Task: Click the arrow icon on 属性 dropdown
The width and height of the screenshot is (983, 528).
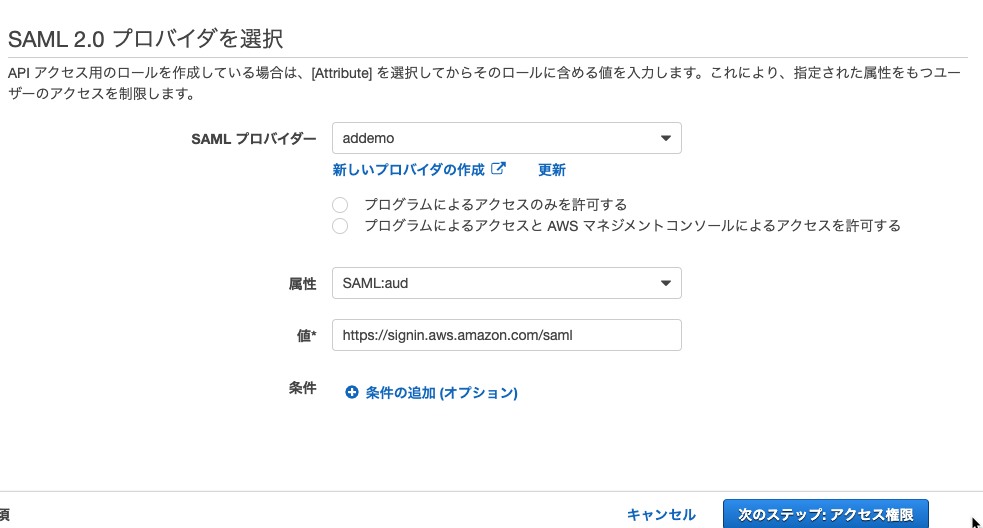Action: click(666, 283)
